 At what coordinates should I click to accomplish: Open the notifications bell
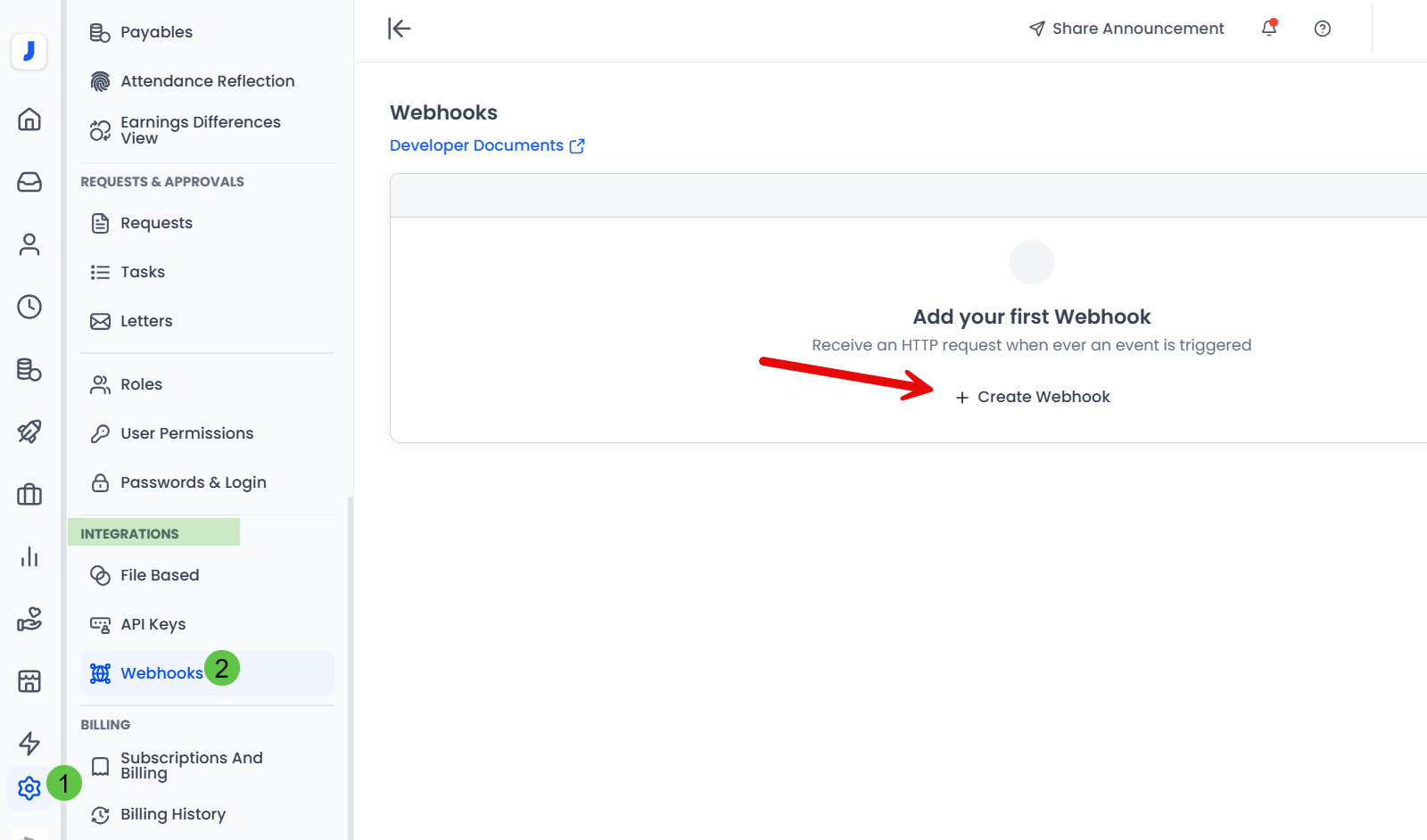pyautogui.click(x=1269, y=29)
